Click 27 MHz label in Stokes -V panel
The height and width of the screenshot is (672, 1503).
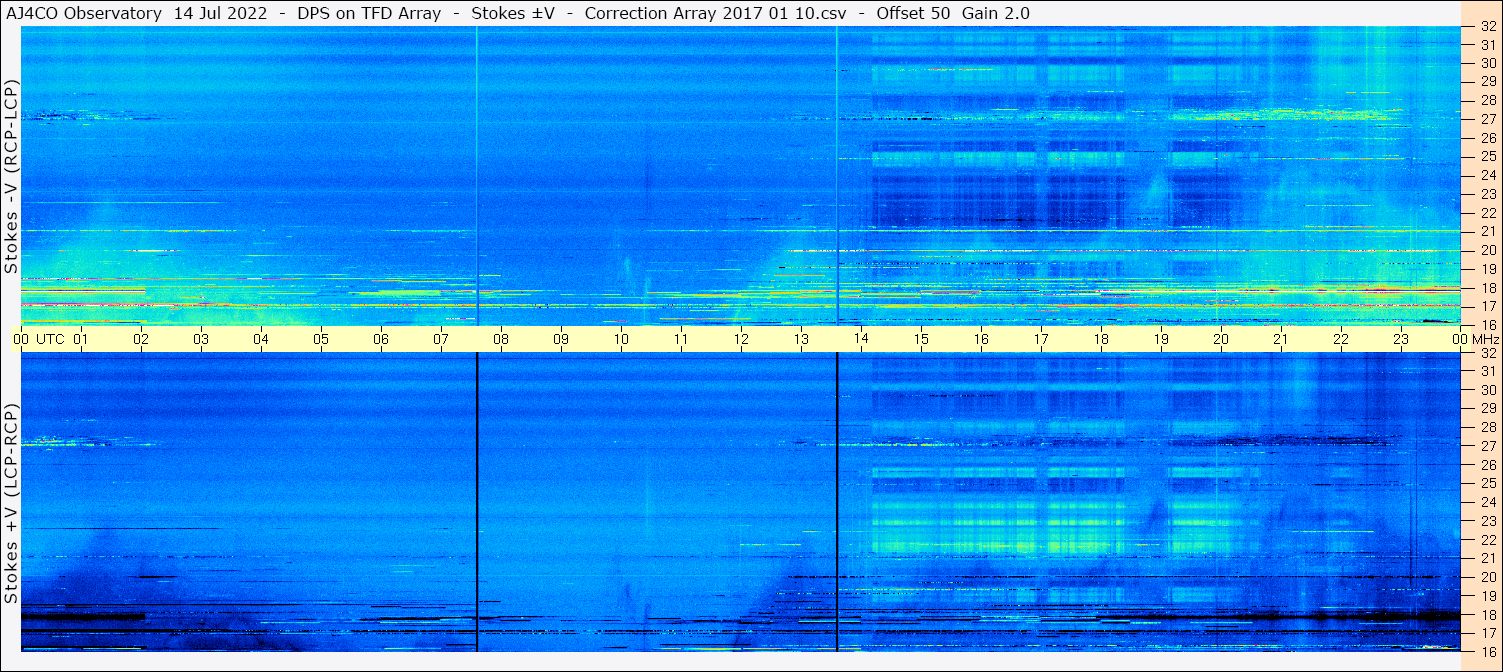1488,119
